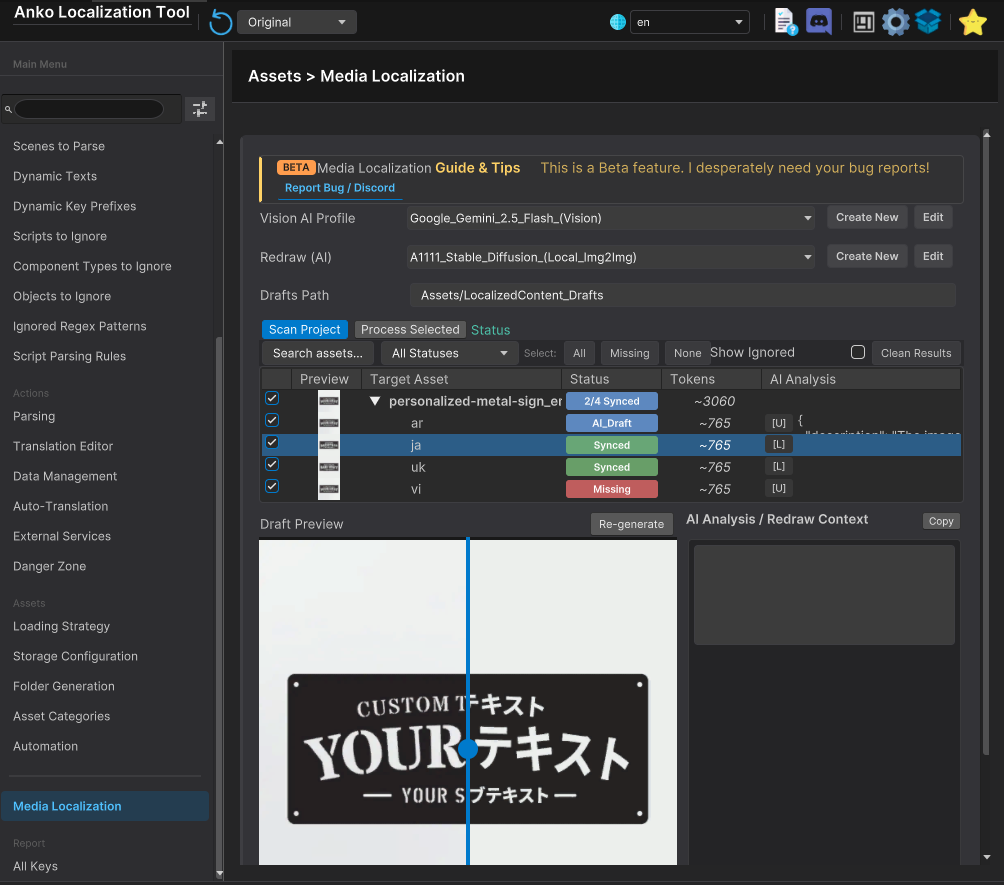Image resolution: width=1004 pixels, height=885 pixels.
Task: Uncheck the uk row checkbox
Action: point(272,464)
